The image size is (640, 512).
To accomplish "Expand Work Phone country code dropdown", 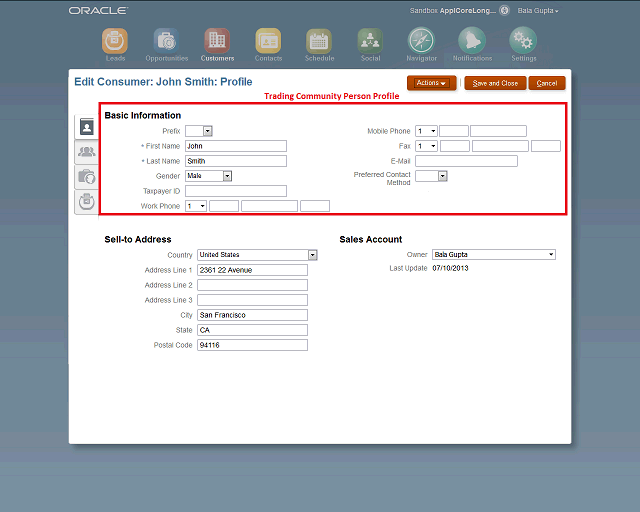I will coord(196,206).
